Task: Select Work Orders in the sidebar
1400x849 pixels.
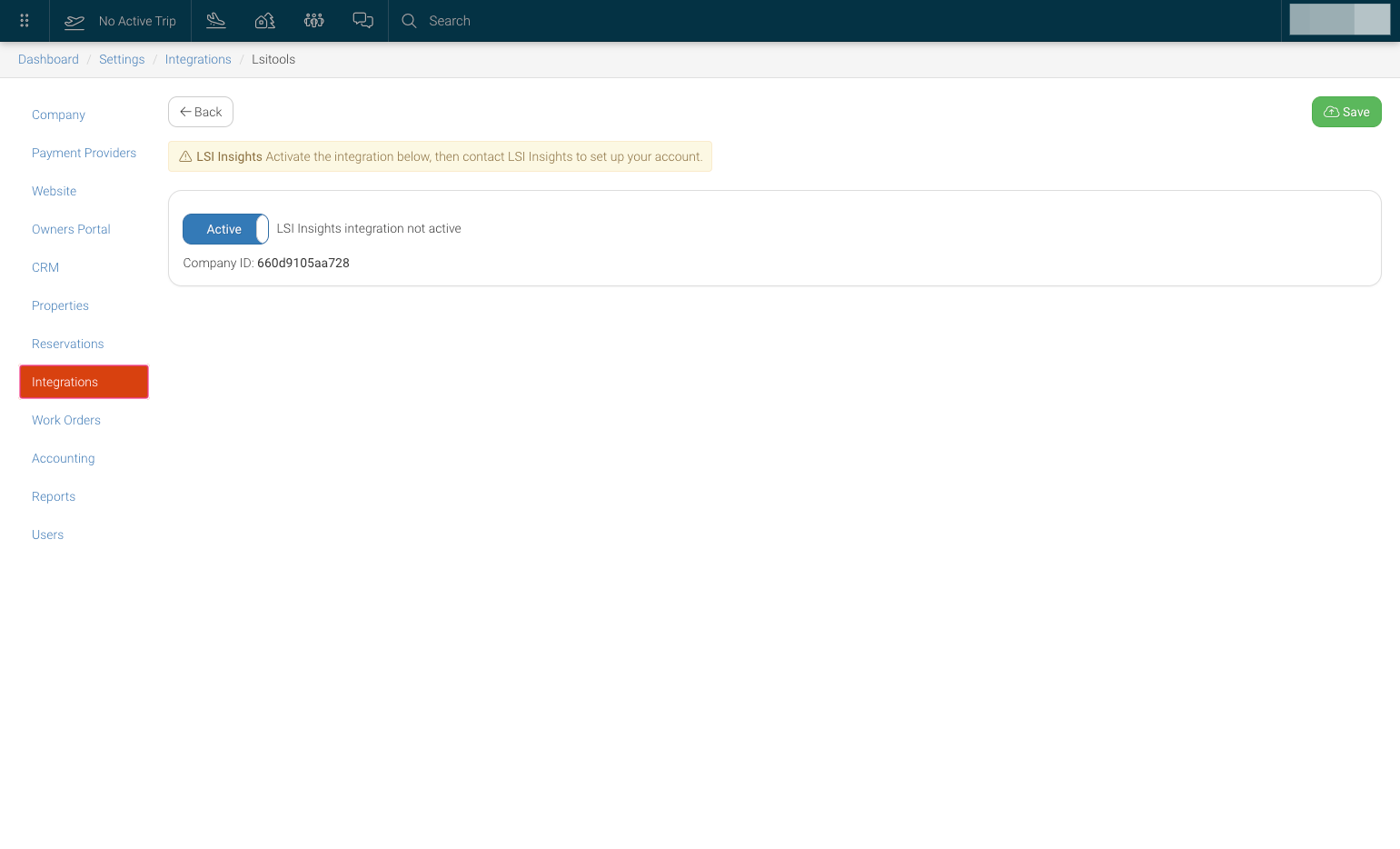Action: click(66, 420)
